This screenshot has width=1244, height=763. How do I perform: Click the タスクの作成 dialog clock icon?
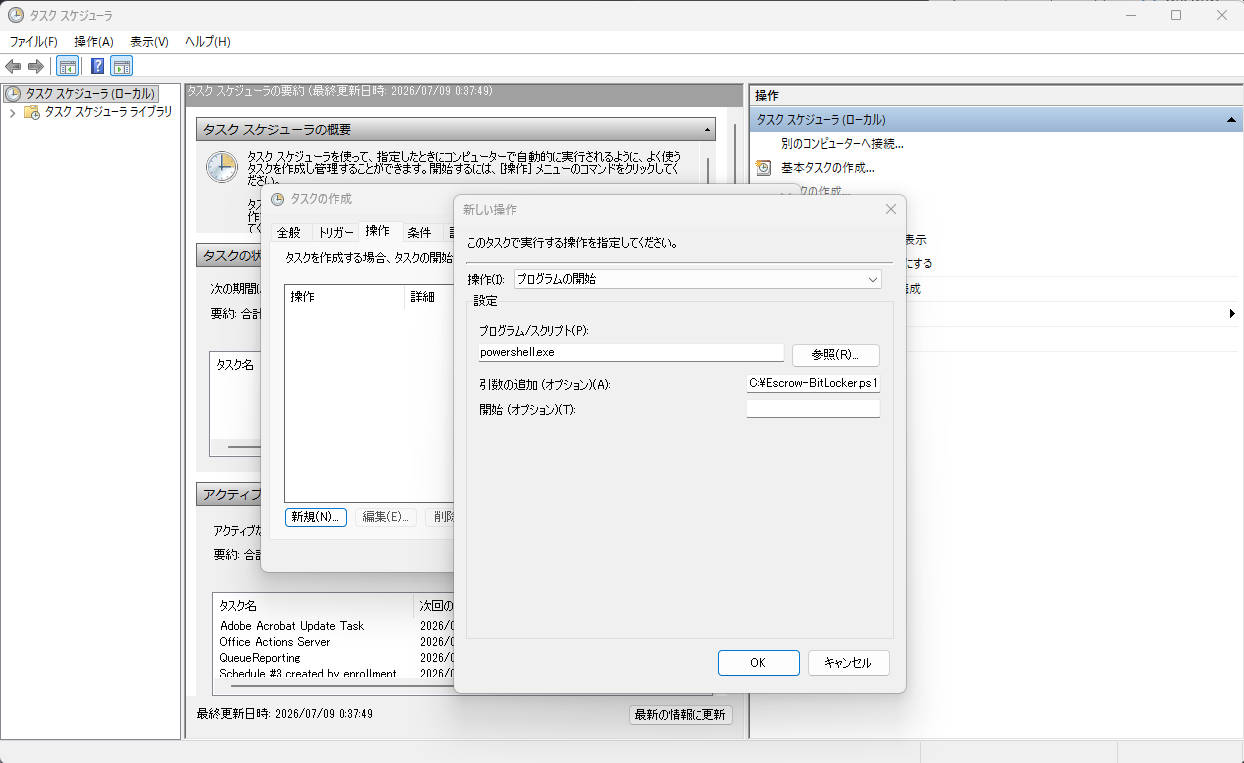click(x=278, y=199)
